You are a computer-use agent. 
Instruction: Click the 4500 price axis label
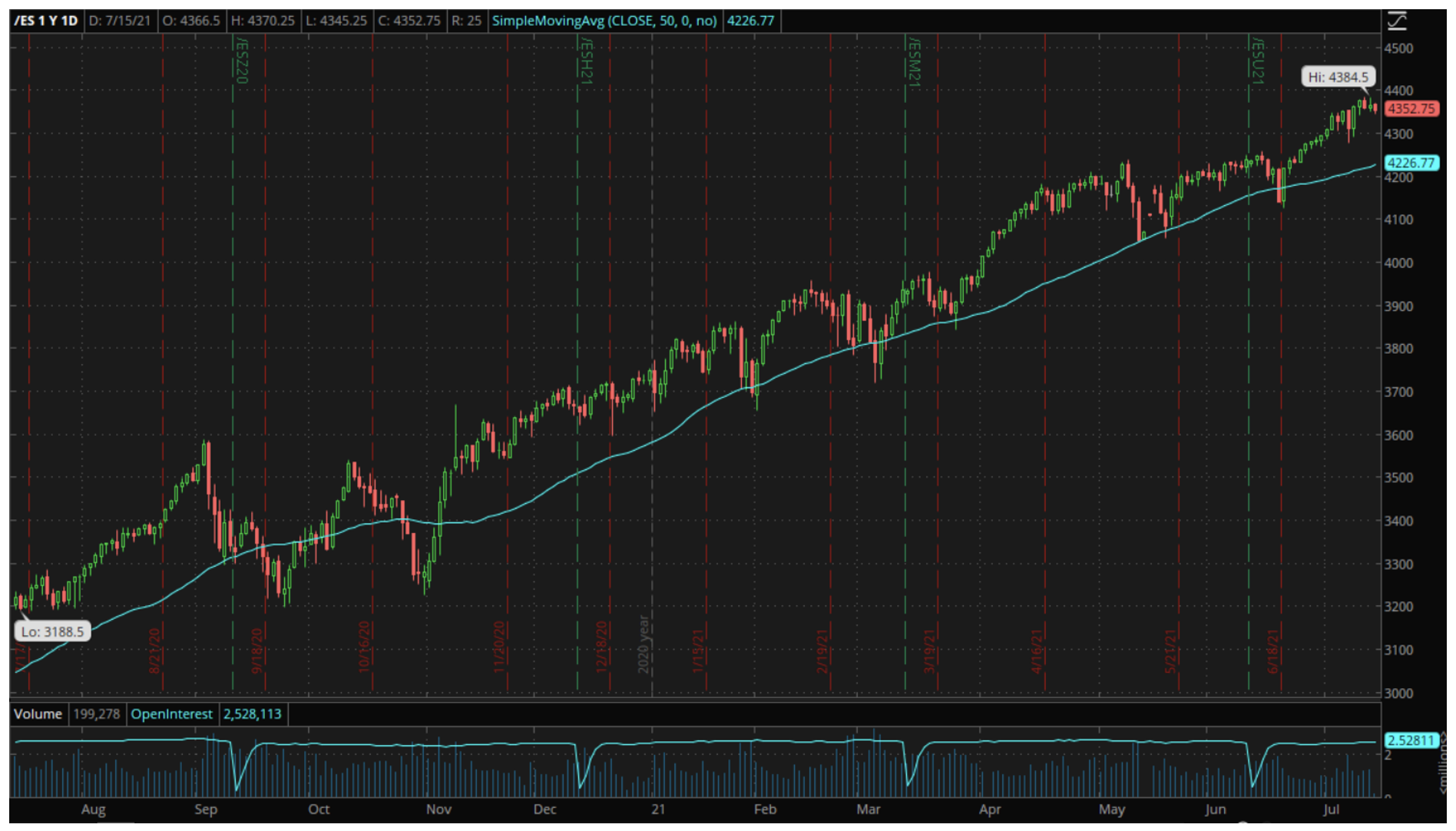(x=1398, y=48)
